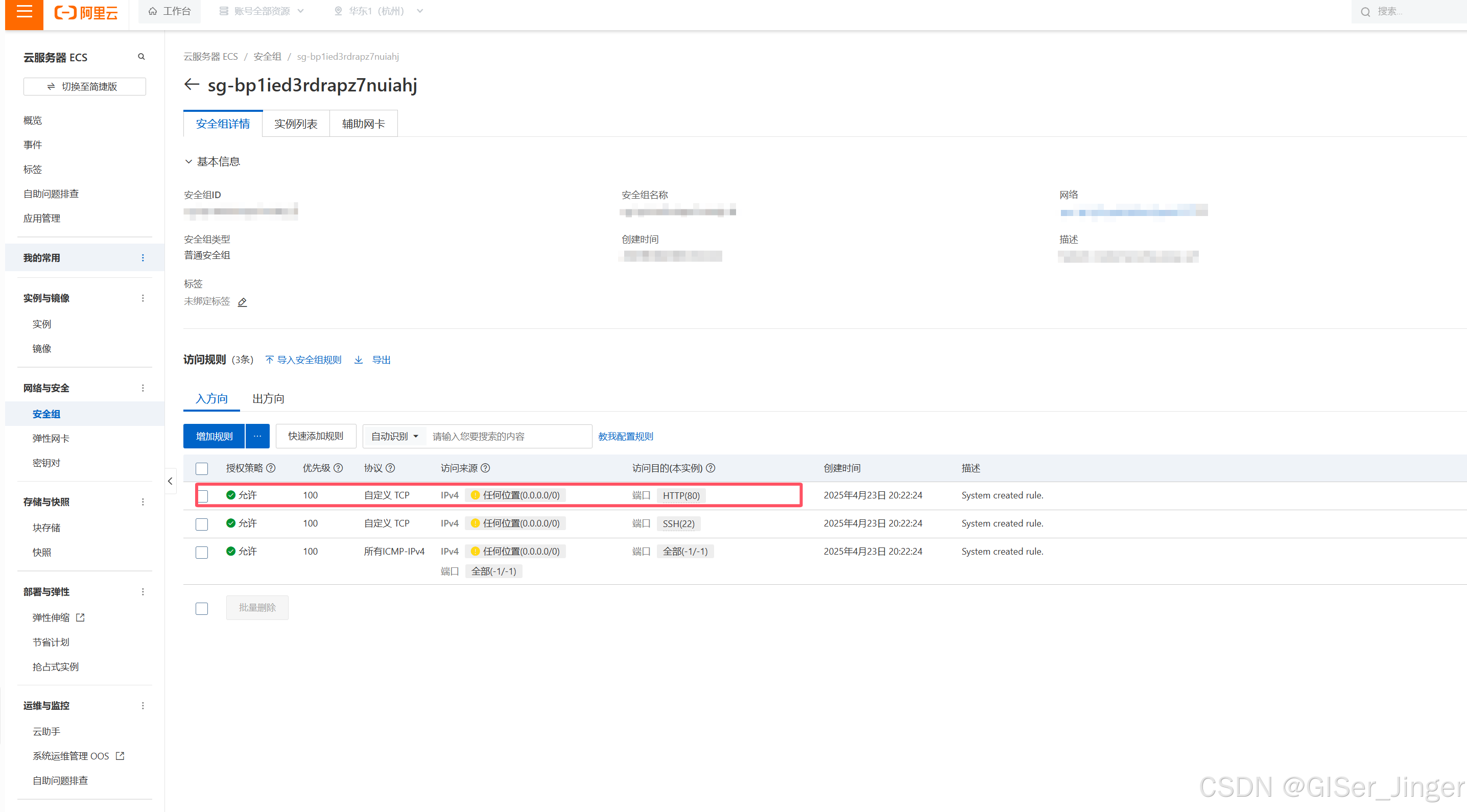Check the SSH(22) rule checkbox
This screenshot has height=812, width=1467.
[202, 524]
